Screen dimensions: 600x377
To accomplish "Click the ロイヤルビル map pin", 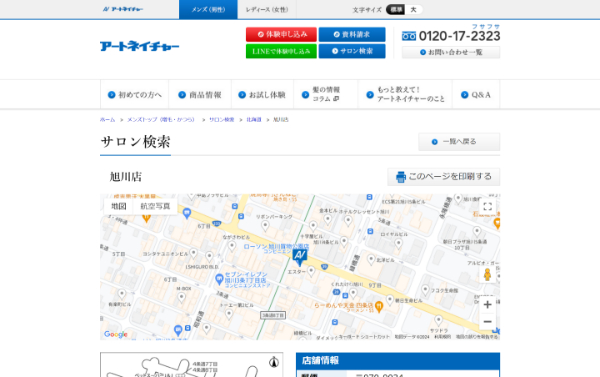I will (x=398, y=243).
